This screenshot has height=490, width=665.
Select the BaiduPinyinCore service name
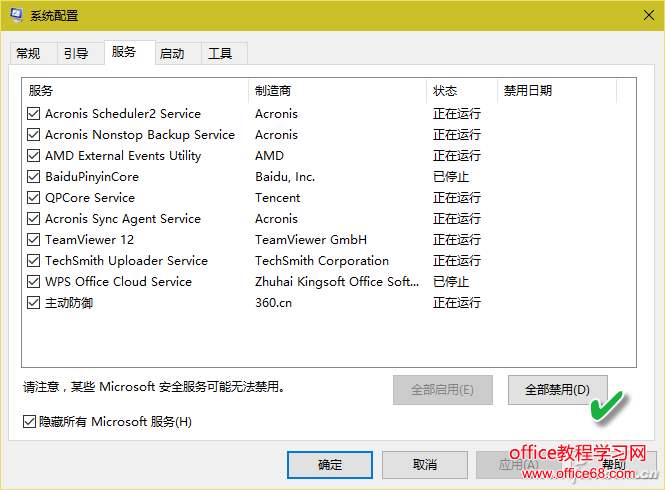click(92, 176)
